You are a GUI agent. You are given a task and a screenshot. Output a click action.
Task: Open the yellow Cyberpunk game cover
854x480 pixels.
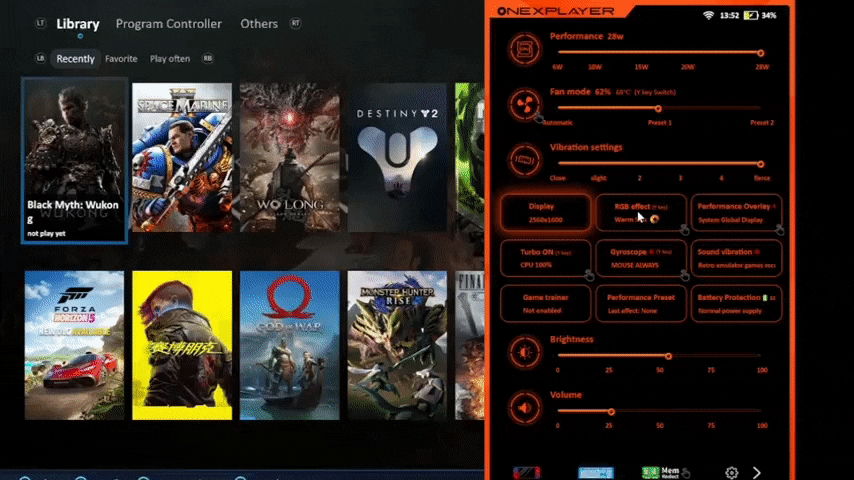click(182, 345)
